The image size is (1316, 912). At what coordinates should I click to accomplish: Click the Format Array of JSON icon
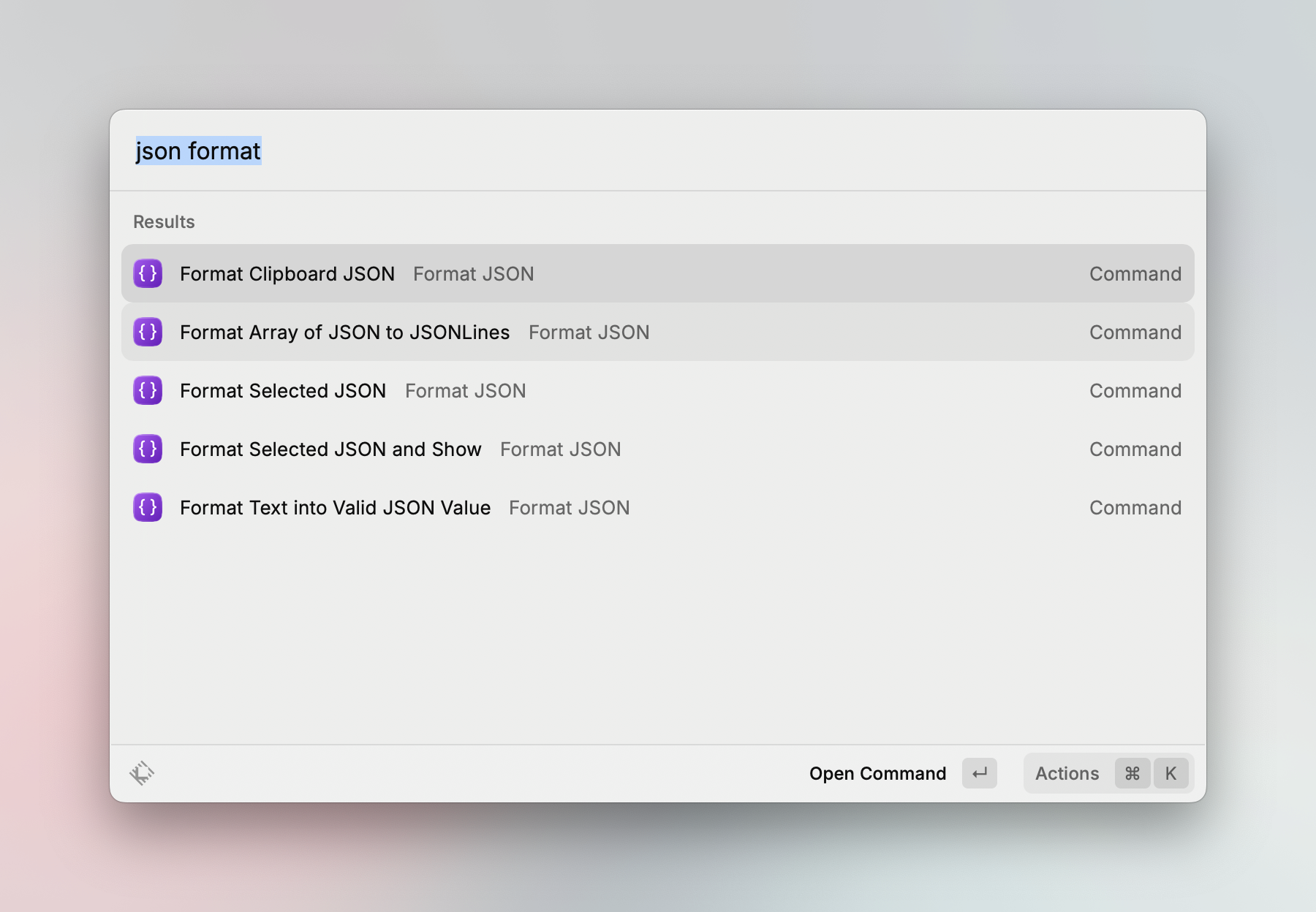148,332
